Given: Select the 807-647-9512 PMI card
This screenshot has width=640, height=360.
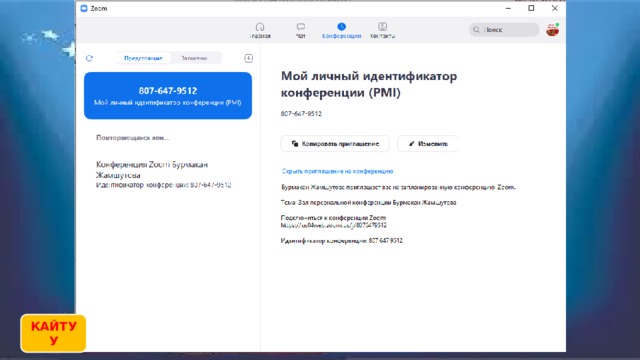Looking at the screenshot, I should (x=168, y=96).
